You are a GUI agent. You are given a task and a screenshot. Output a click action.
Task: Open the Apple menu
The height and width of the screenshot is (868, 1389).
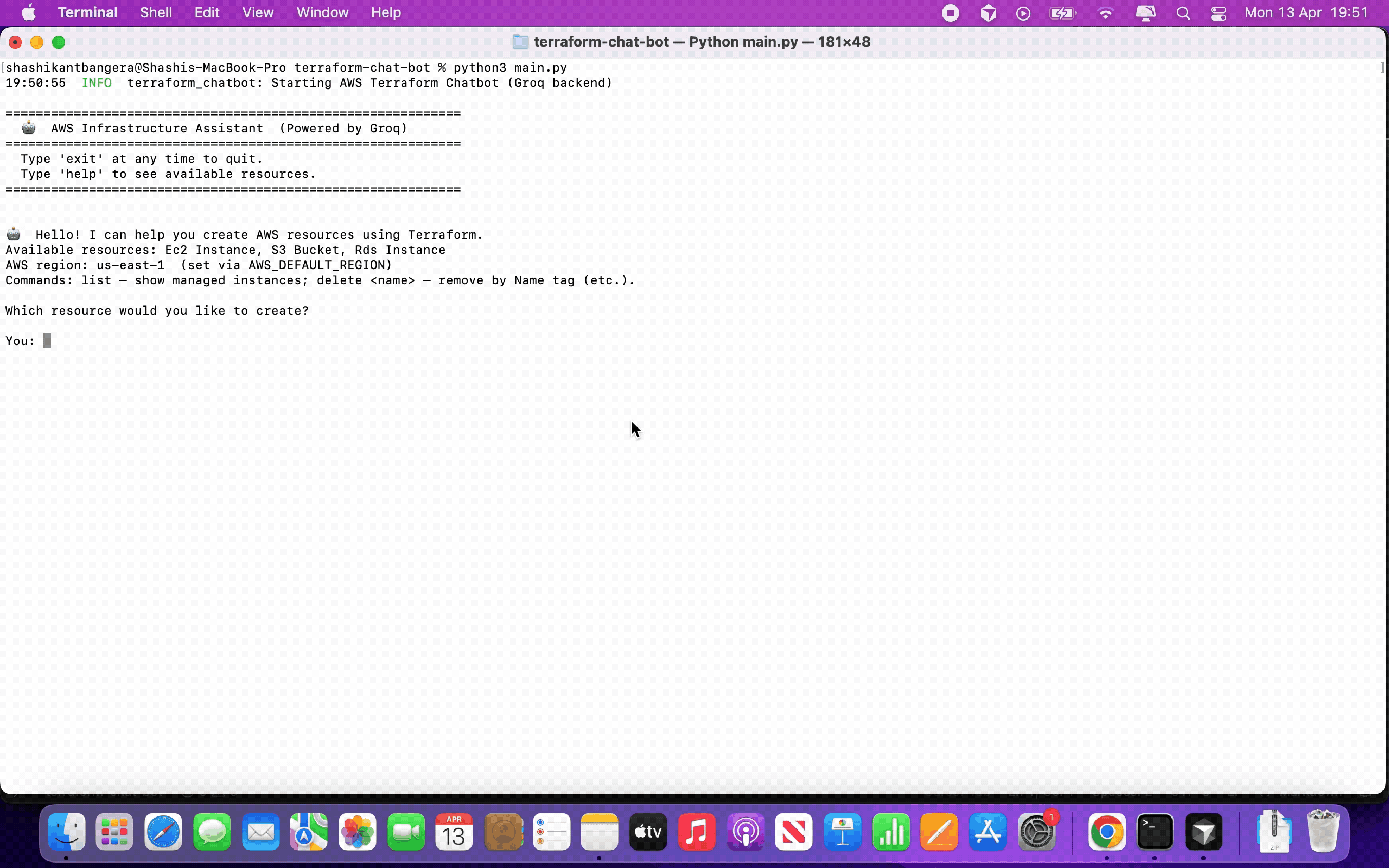[28, 12]
